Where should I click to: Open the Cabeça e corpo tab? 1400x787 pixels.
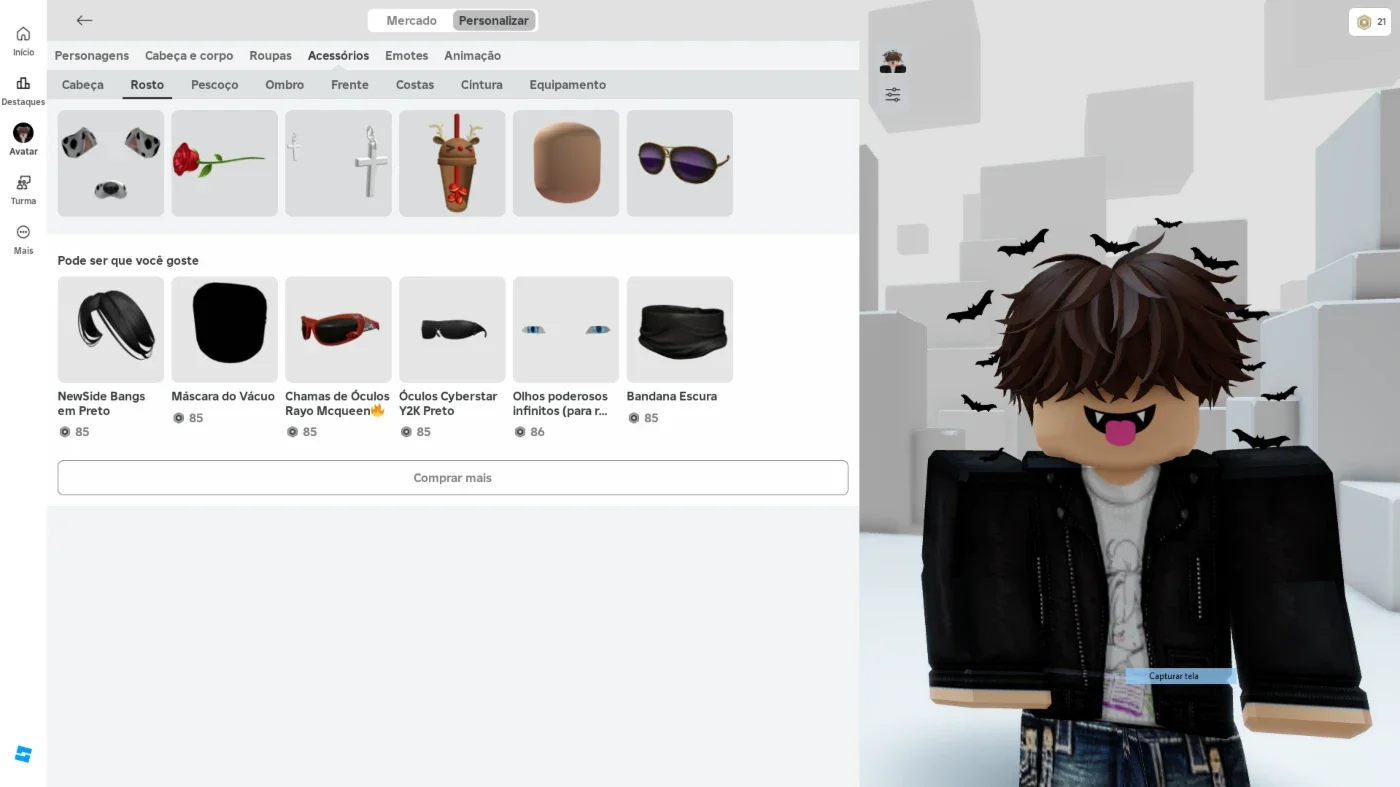click(189, 56)
